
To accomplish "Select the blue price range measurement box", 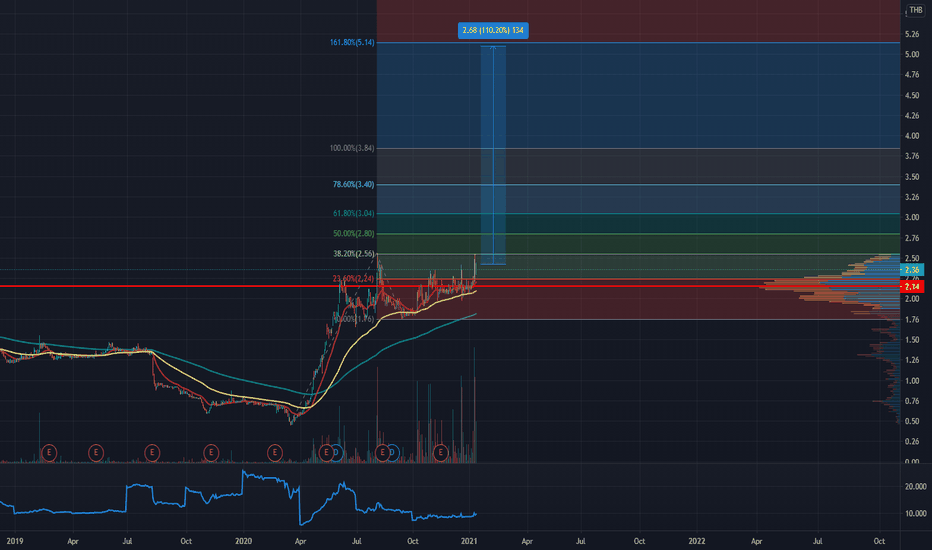I will coord(493,155).
